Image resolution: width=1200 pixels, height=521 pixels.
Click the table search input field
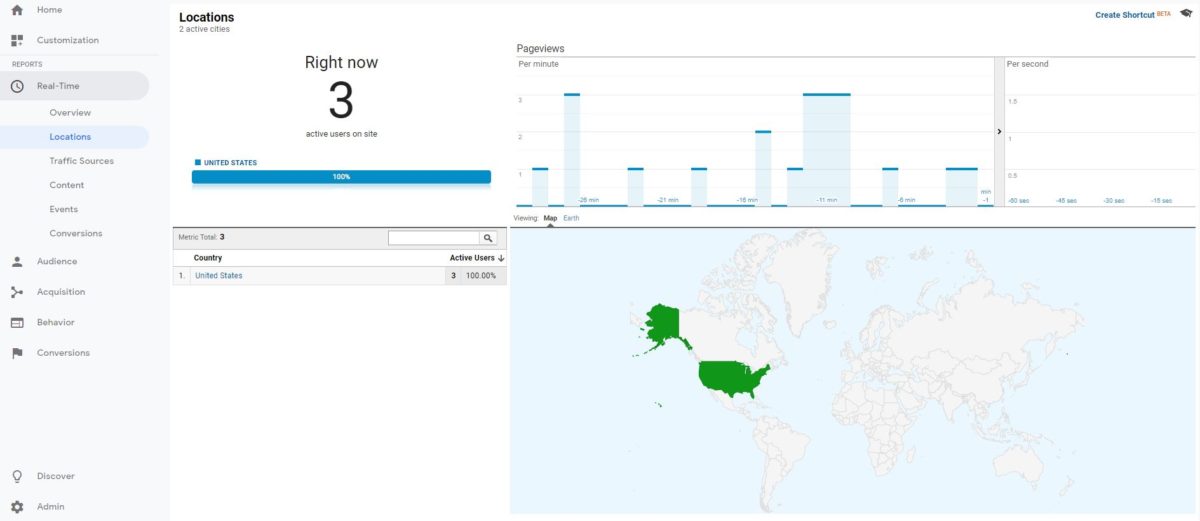[x=434, y=238]
